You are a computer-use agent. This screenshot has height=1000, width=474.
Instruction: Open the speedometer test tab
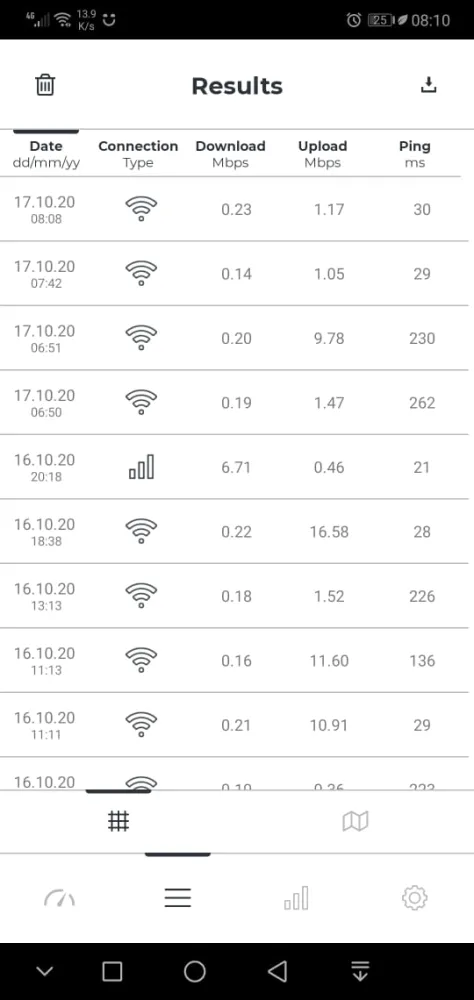tap(59, 899)
